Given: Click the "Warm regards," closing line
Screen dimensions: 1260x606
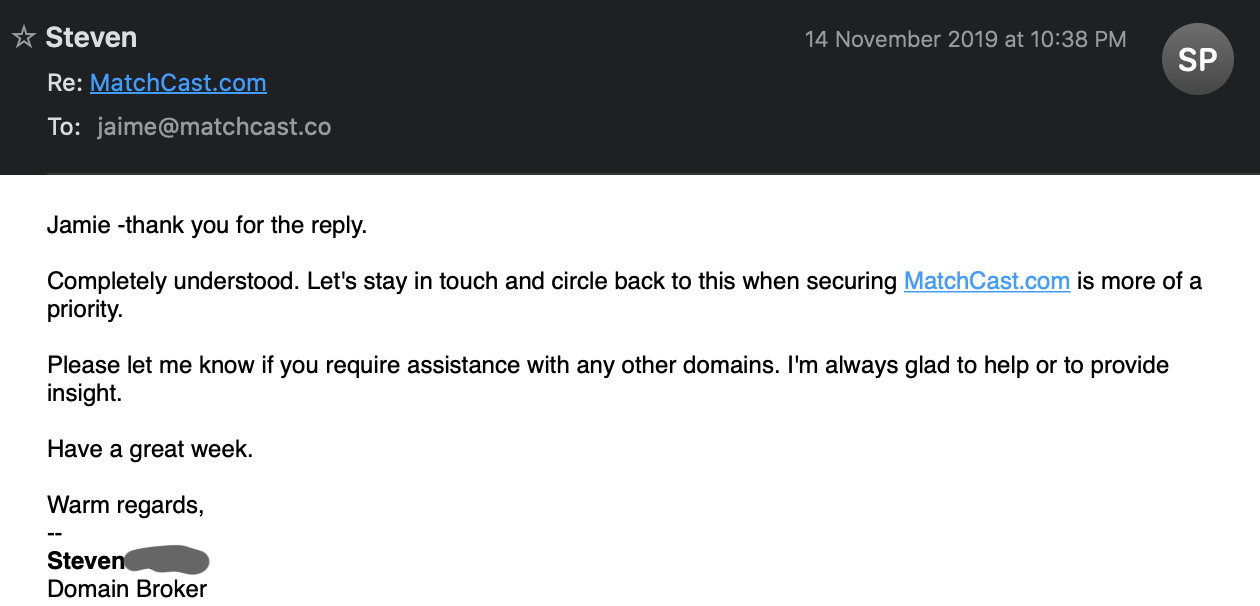Looking at the screenshot, I should coord(125,505).
